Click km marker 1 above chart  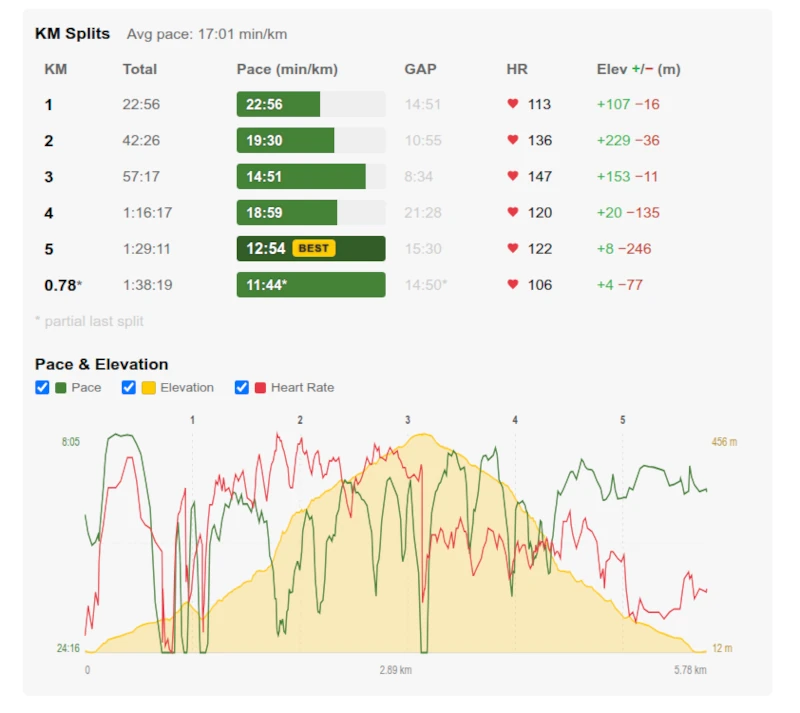click(192, 420)
